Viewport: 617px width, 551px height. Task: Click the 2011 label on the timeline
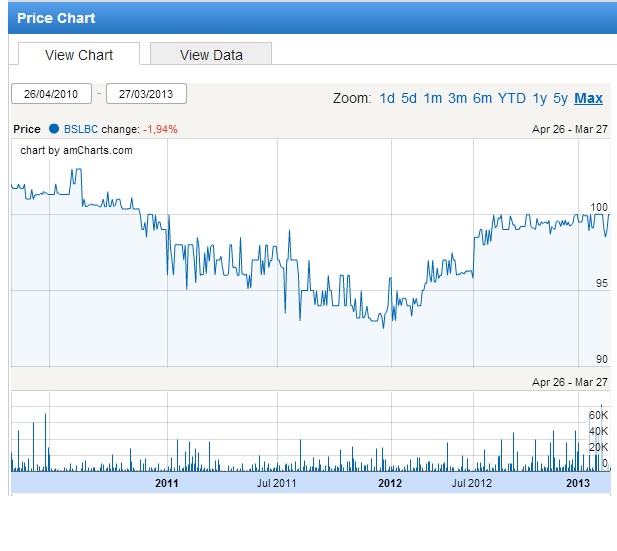pos(166,483)
